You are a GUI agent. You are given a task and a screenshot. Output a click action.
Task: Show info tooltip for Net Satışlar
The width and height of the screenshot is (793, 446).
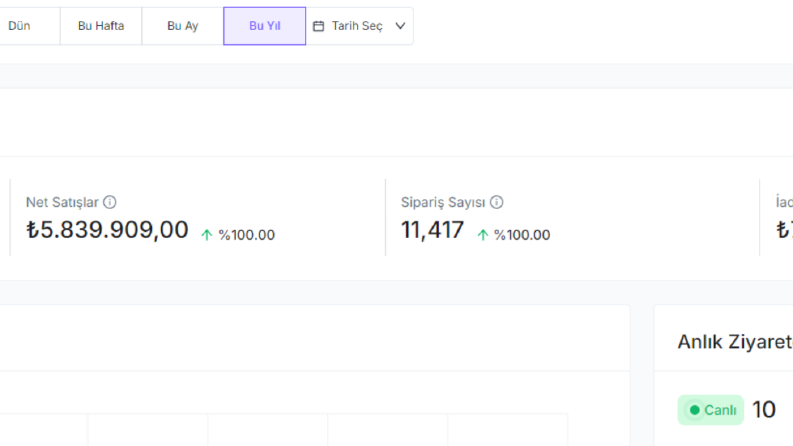[x=110, y=202]
